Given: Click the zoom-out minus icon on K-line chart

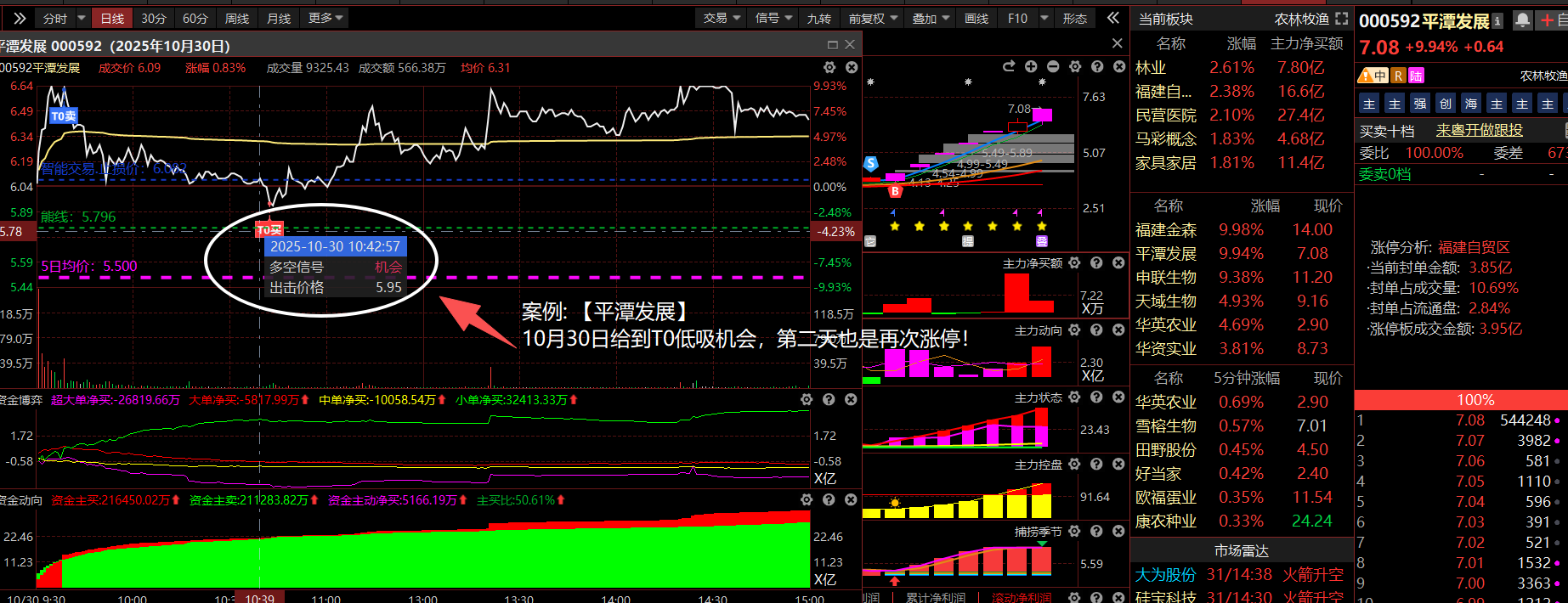Looking at the screenshot, I should pyautogui.click(x=1053, y=66).
